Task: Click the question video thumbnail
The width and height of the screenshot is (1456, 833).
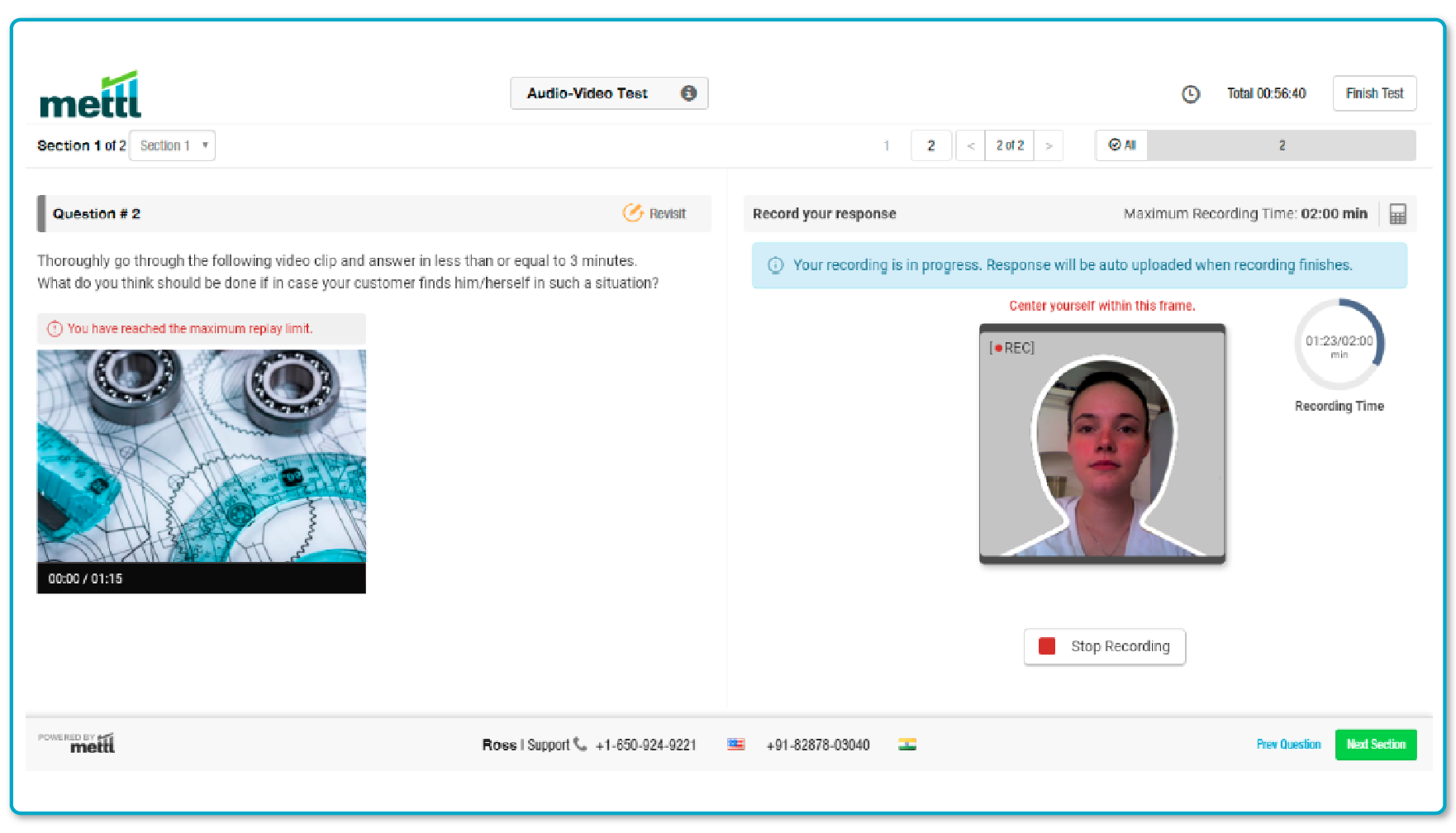Action: coord(202,456)
